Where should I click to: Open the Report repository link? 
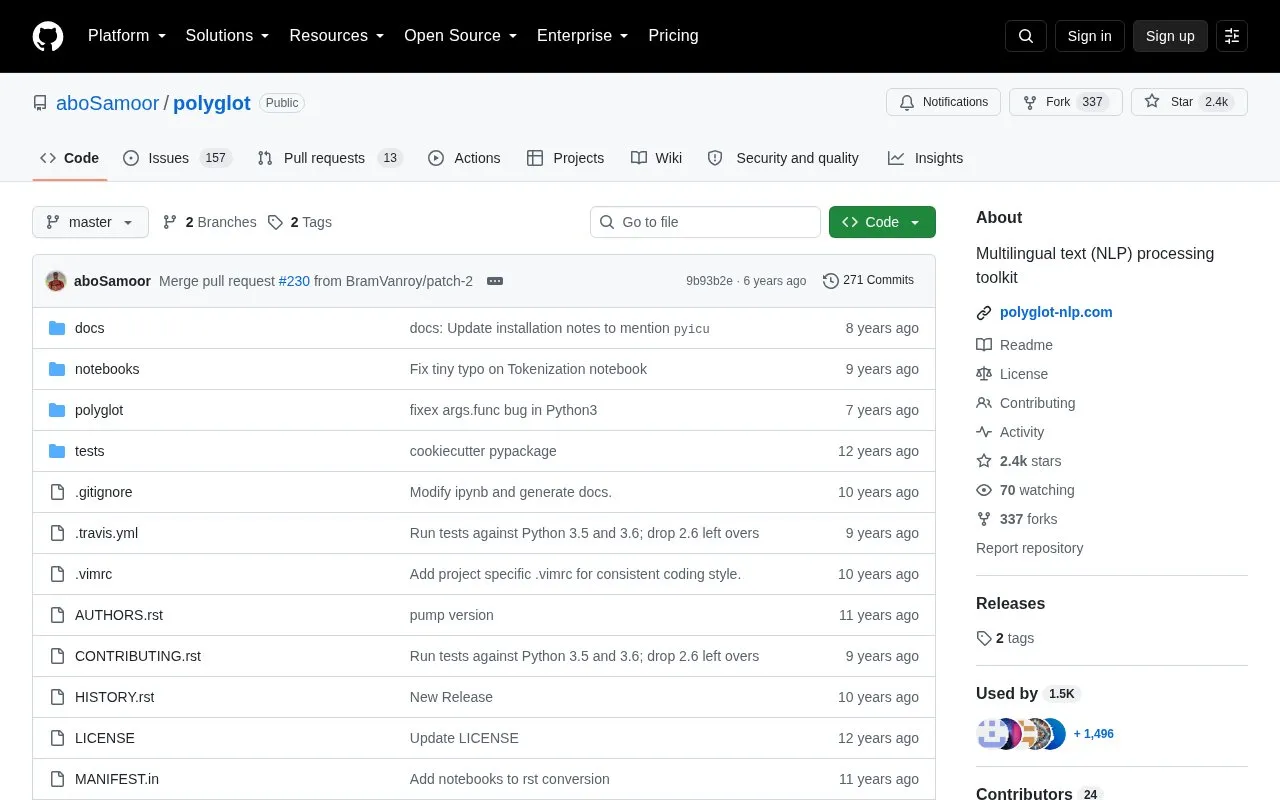[x=1029, y=548]
